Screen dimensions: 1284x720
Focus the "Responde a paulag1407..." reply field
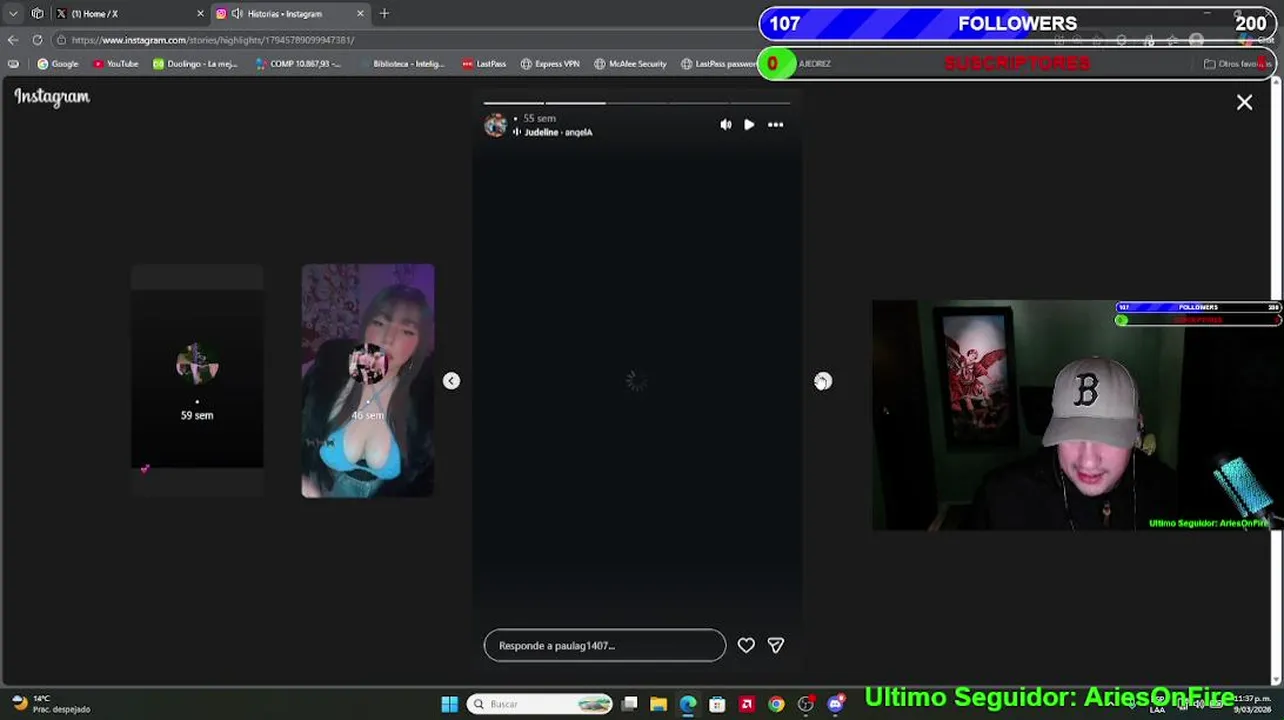click(x=605, y=645)
